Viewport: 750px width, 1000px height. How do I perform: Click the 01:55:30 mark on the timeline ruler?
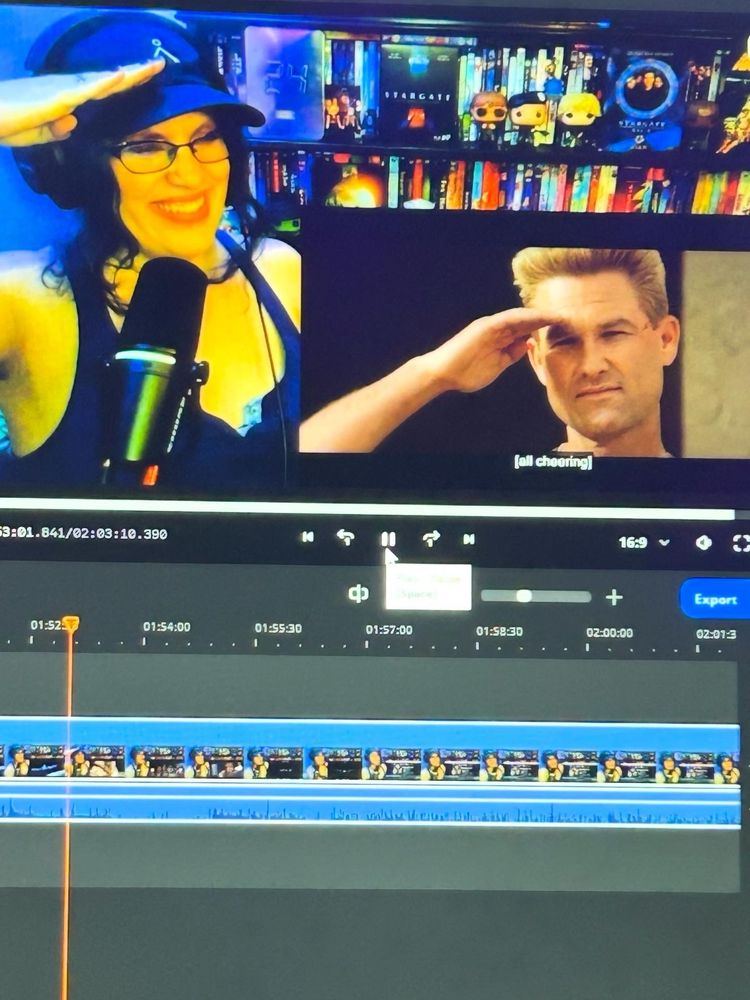coord(278,628)
